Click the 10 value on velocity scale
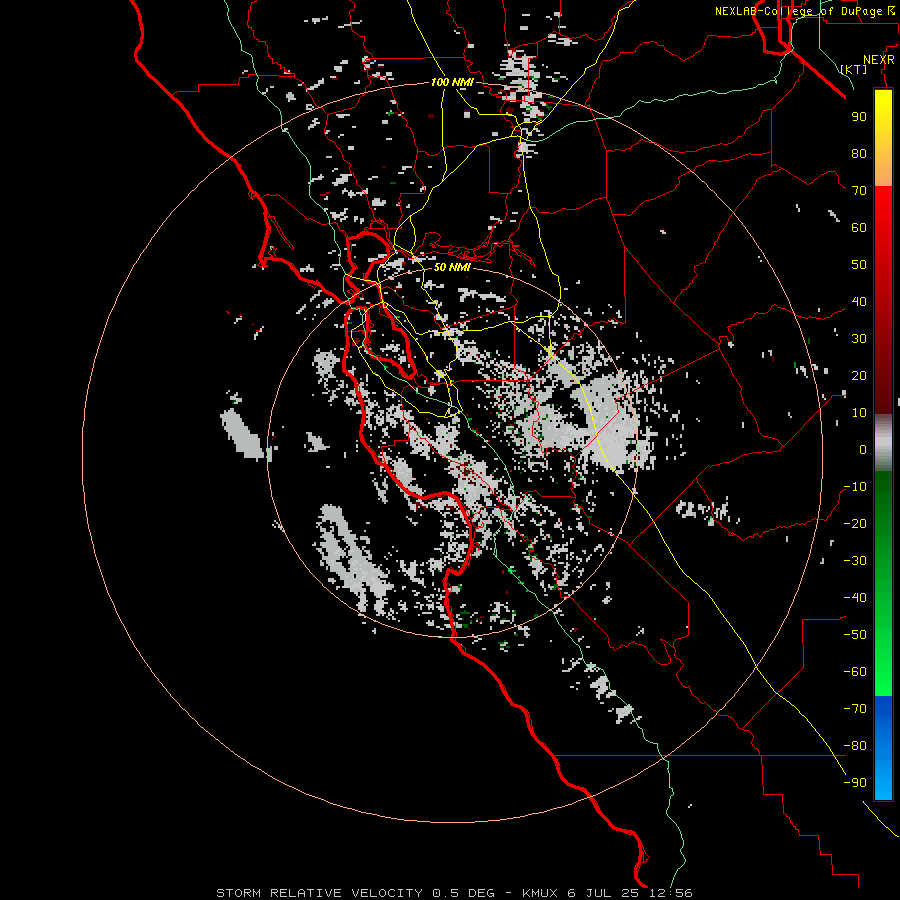 coord(859,413)
